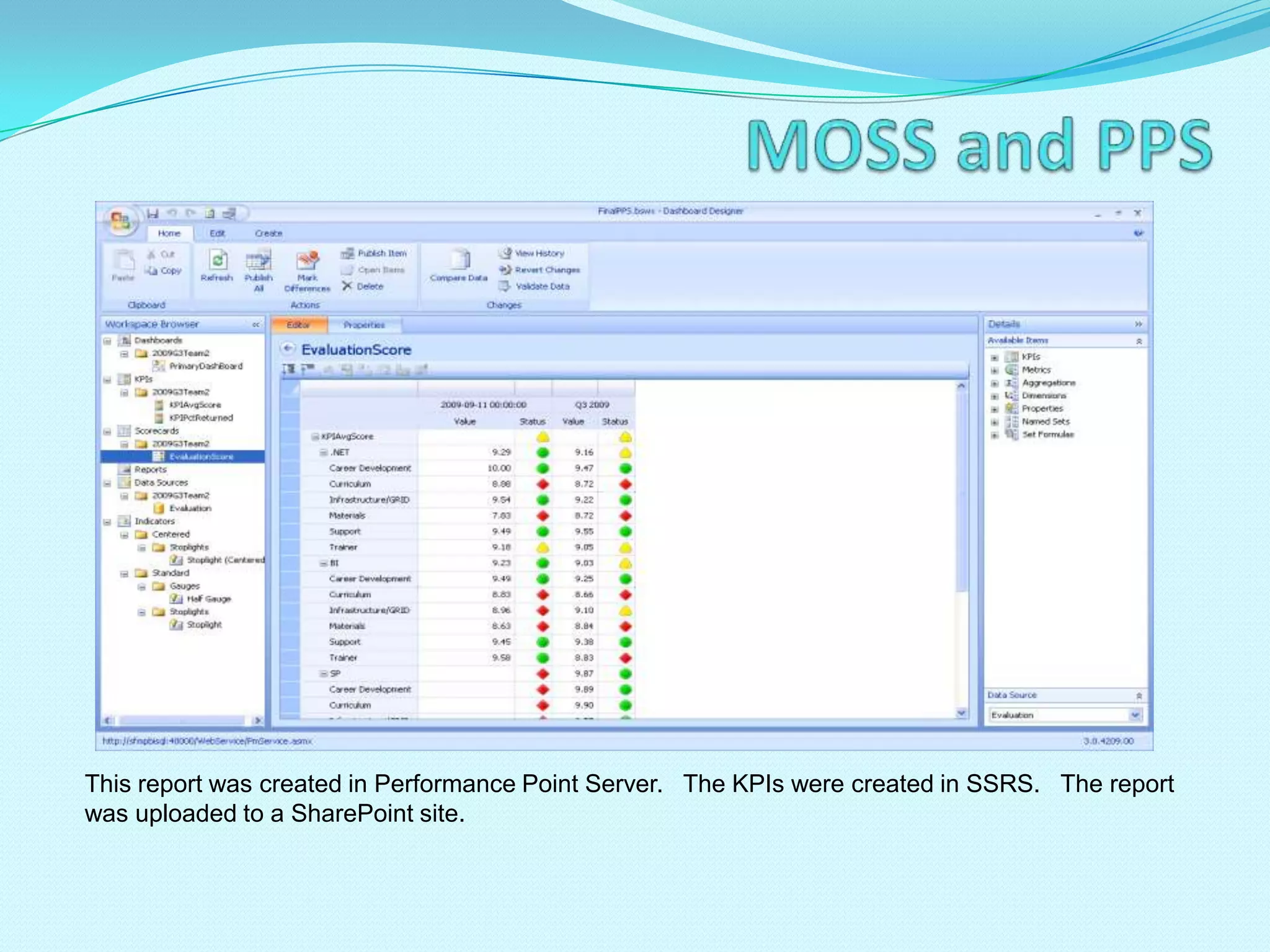The image size is (1270, 952).
Task: Click scorecard vertical scrollbar down arrow
Action: click(x=961, y=713)
